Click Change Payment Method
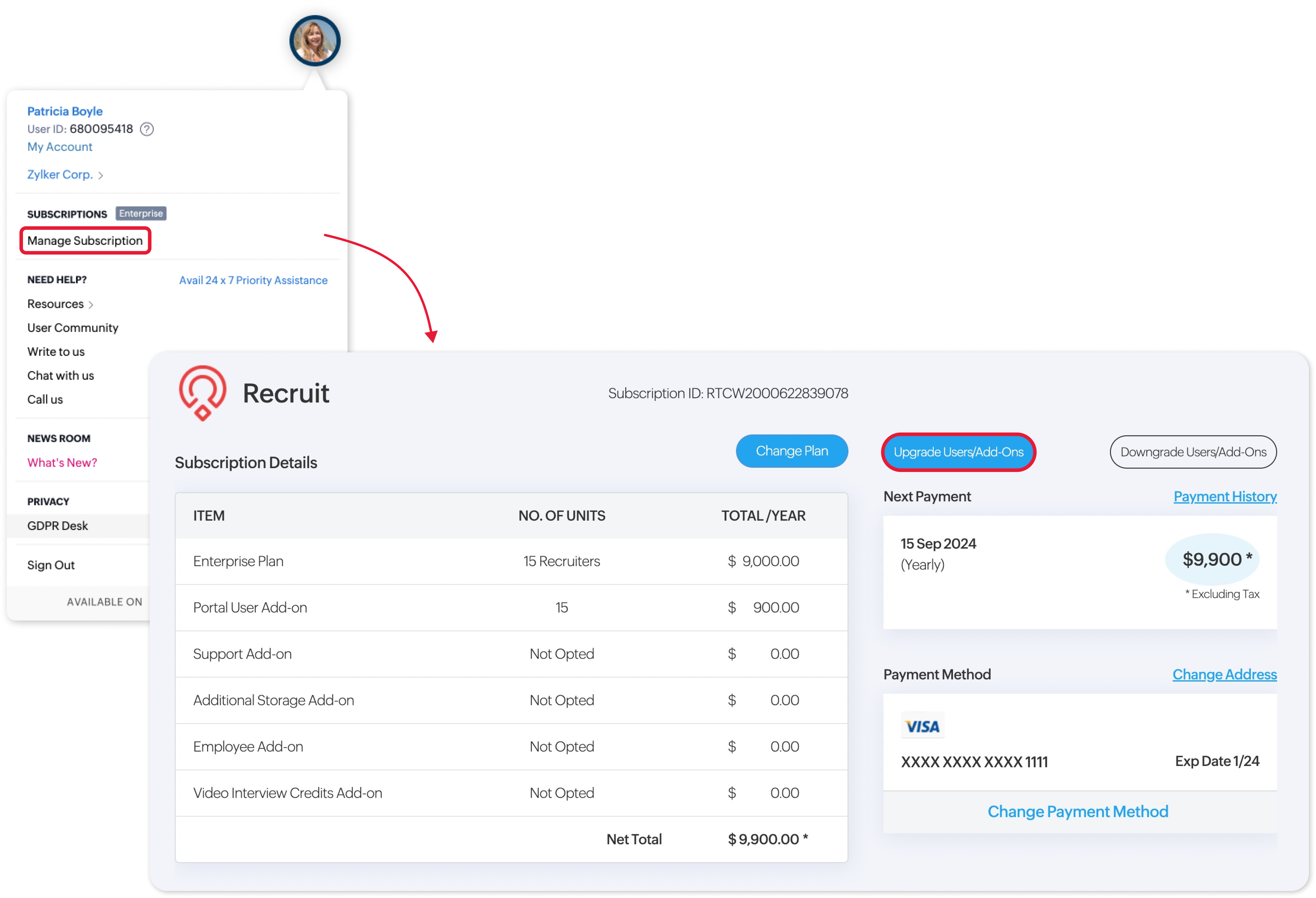 [1078, 811]
